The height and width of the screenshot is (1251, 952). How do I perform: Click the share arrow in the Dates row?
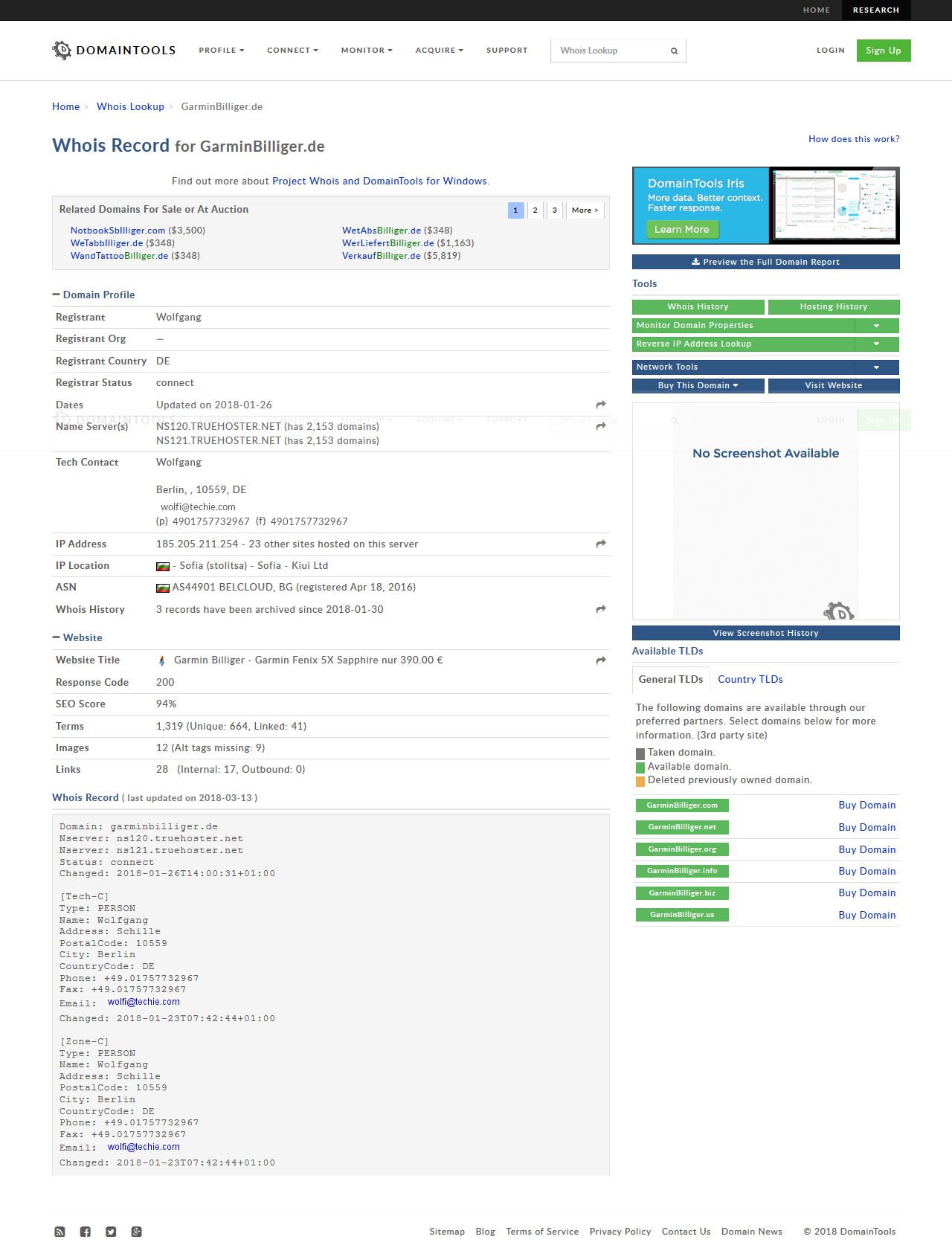601,405
